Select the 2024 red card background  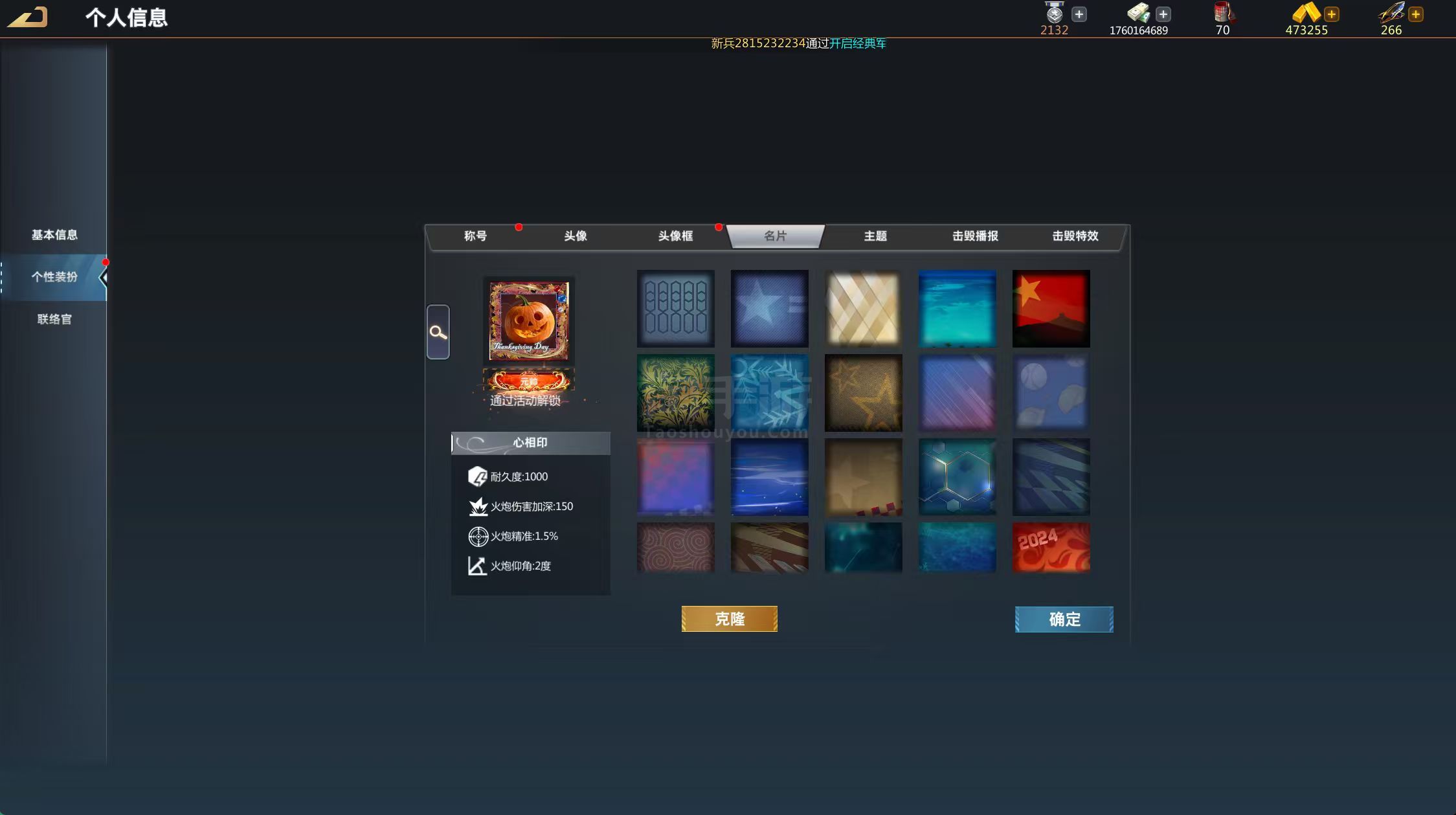(x=1051, y=548)
